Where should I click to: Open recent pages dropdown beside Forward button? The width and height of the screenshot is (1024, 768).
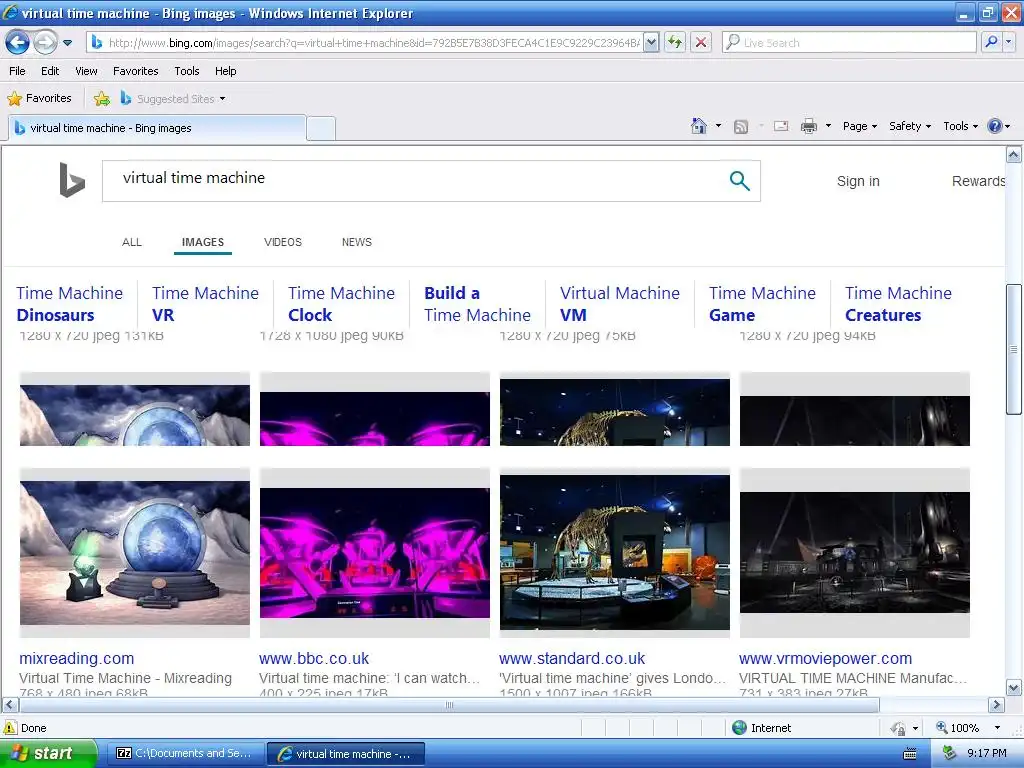click(x=67, y=43)
